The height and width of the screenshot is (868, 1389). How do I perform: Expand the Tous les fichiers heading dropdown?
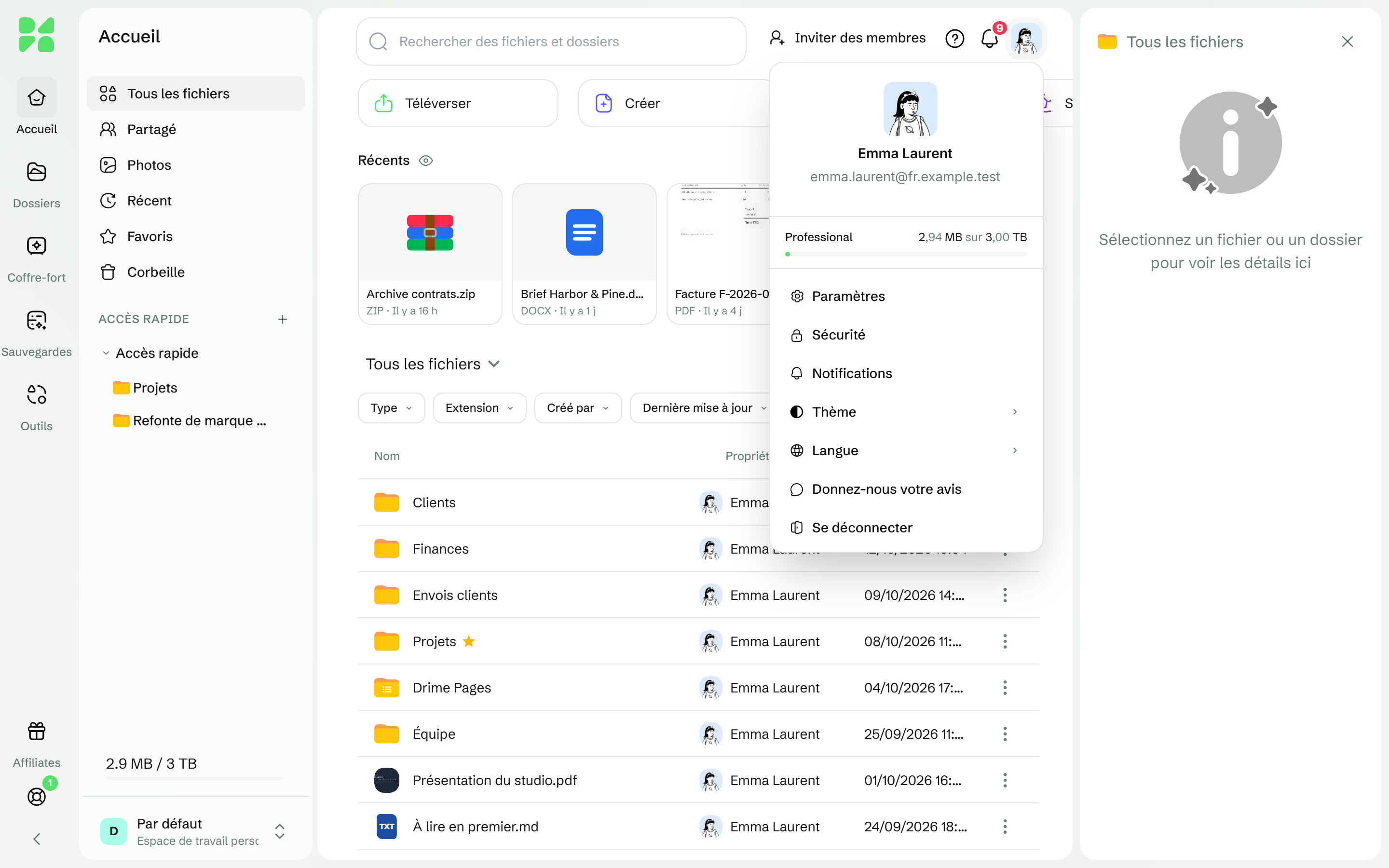[493, 364]
